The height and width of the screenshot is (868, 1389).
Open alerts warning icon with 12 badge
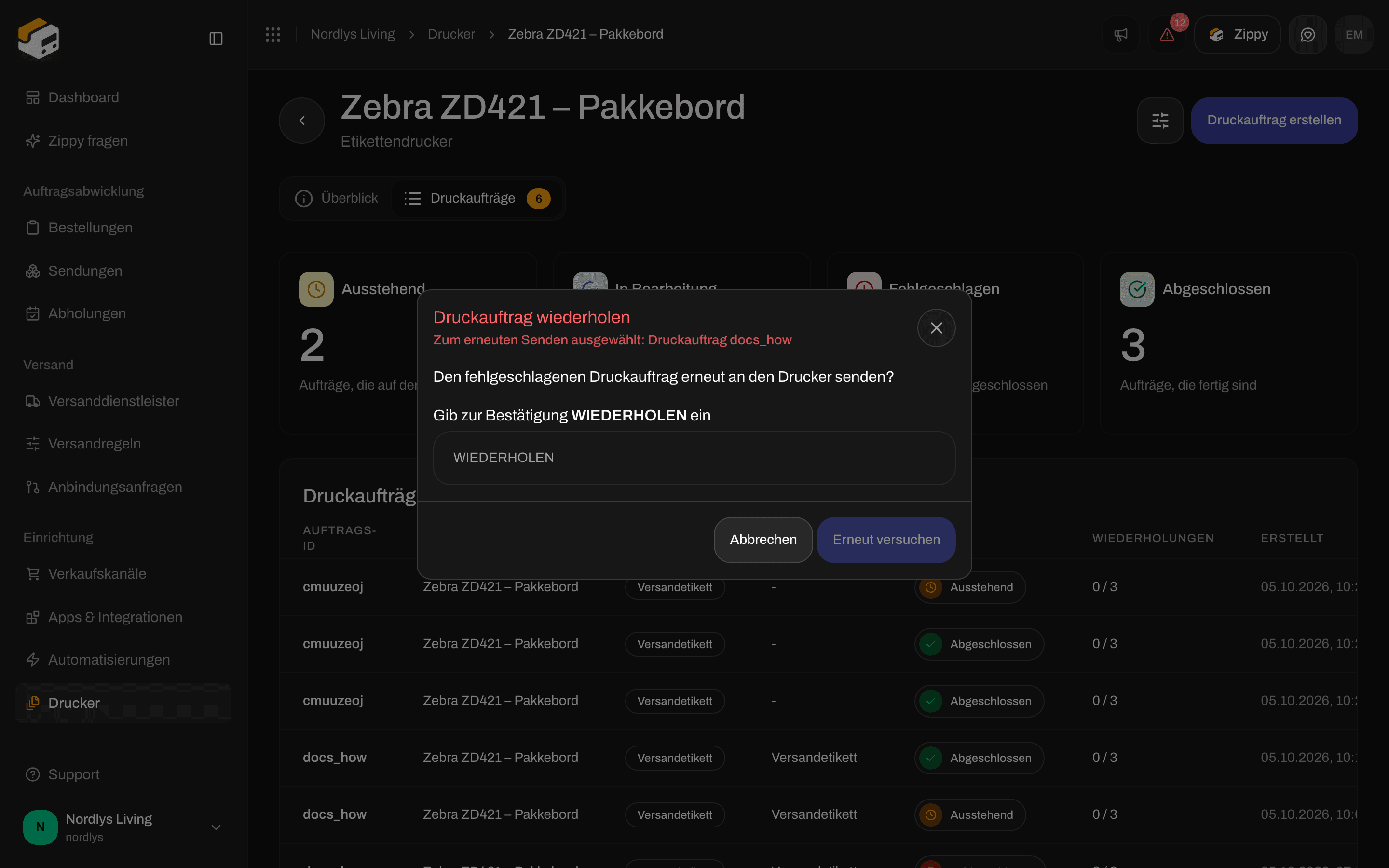point(1167,34)
